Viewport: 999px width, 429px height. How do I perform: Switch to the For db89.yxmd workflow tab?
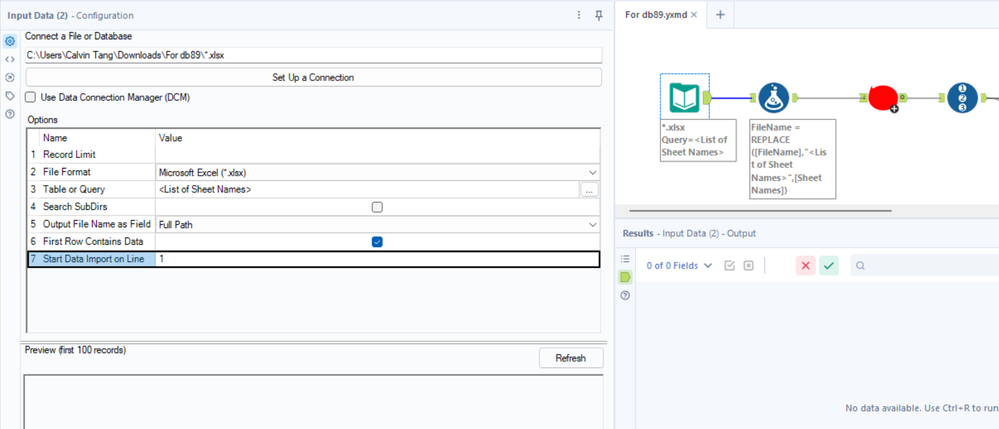[657, 15]
